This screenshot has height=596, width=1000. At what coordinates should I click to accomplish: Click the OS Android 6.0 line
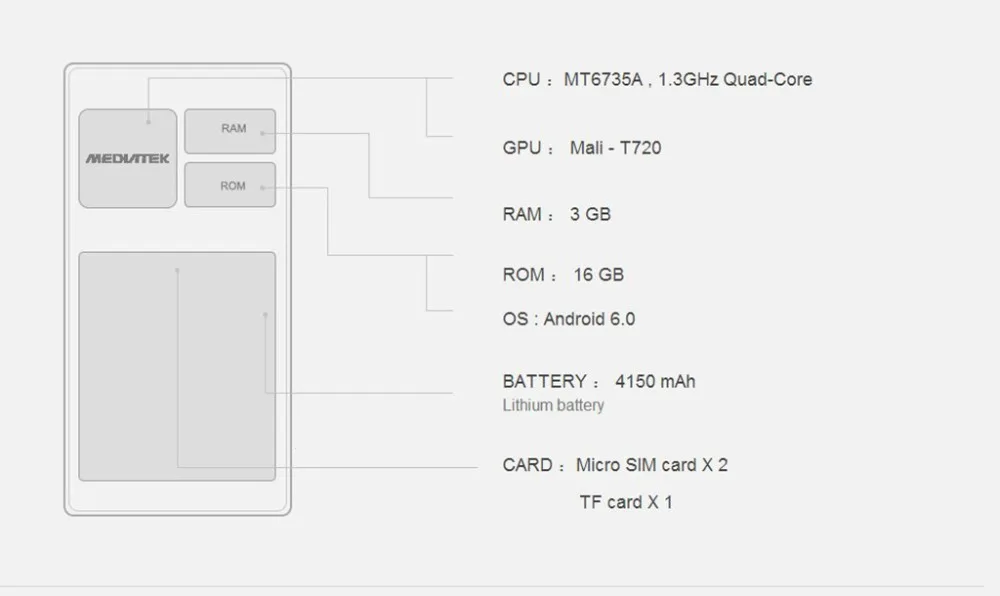(568, 319)
